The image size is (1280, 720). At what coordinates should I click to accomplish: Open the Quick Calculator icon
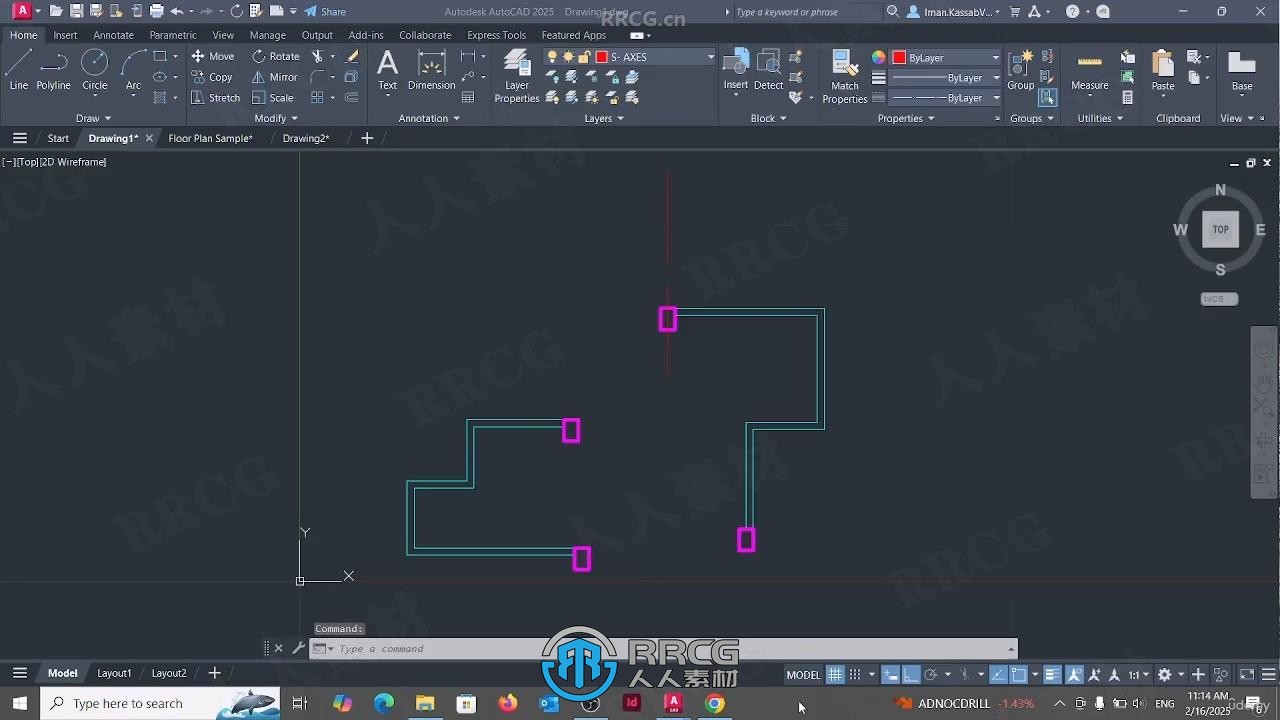1127,98
